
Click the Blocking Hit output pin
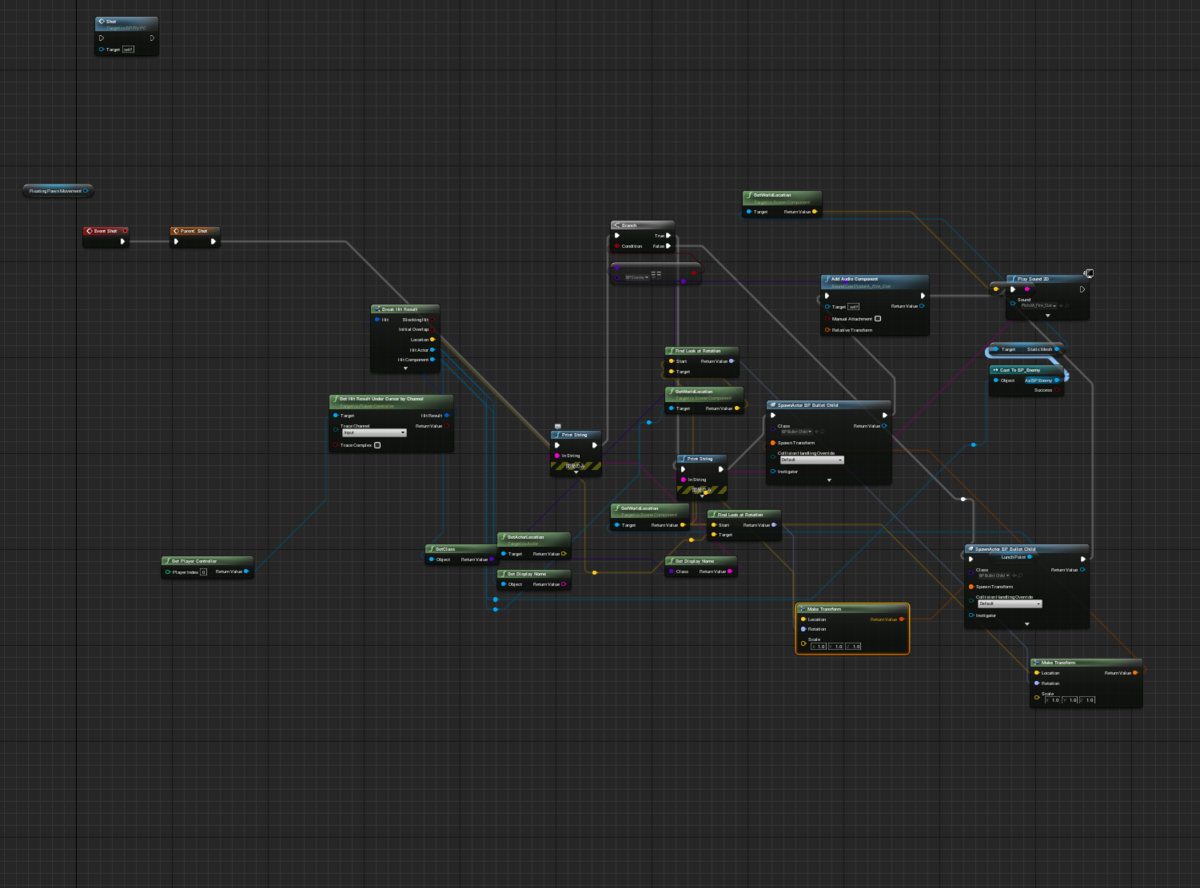click(x=433, y=319)
